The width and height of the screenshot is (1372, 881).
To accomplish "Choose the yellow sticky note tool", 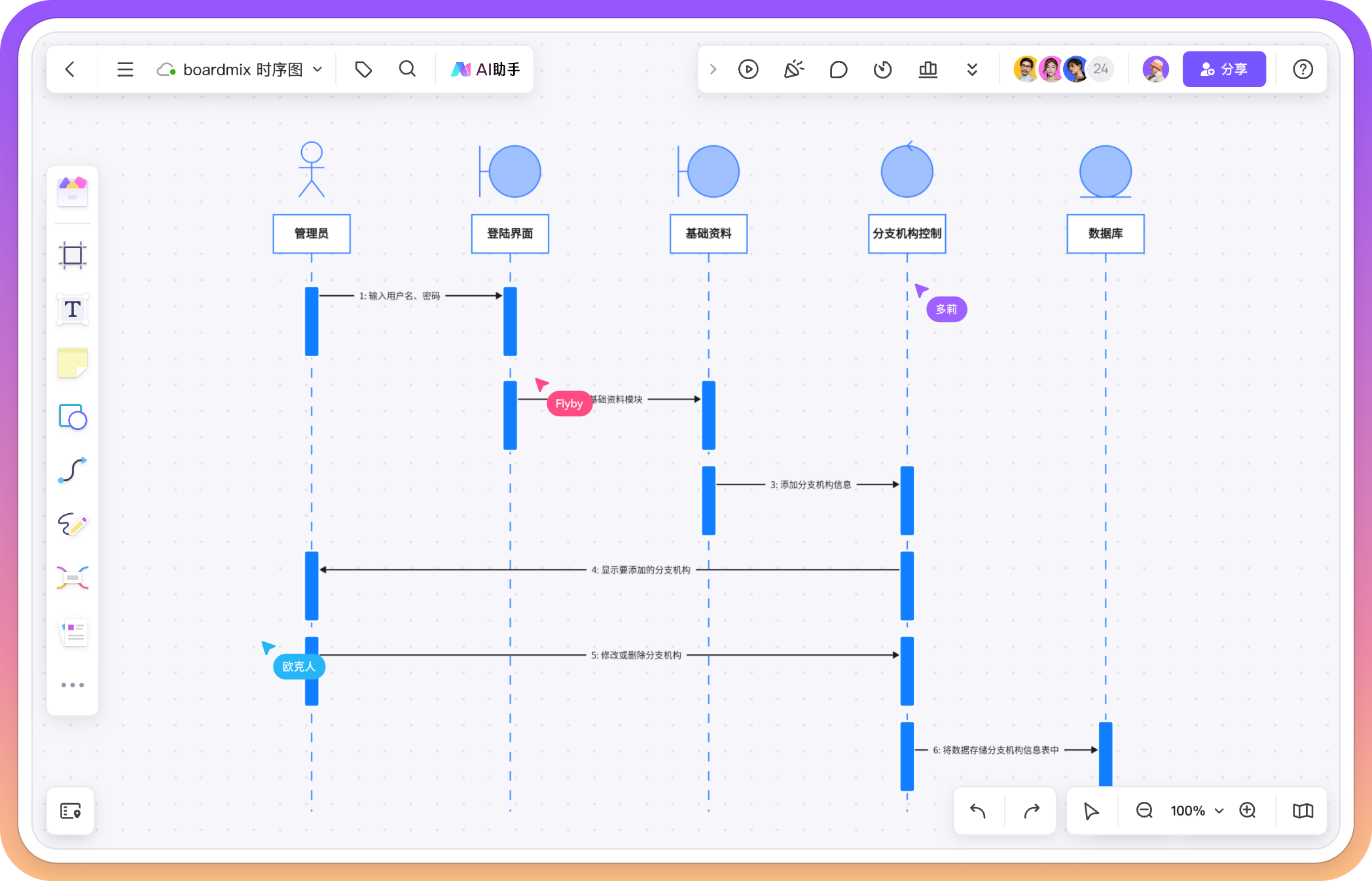I will pyautogui.click(x=73, y=363).
